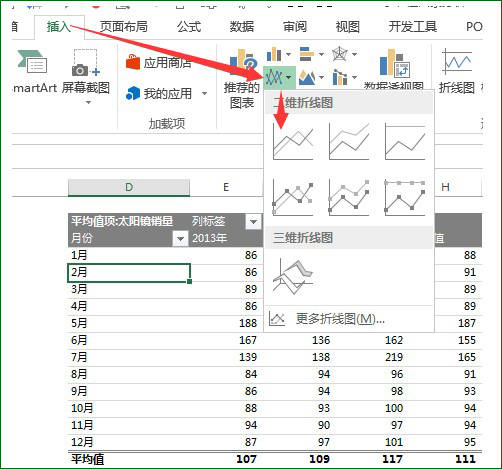Click the bold total 117
This screenshot has height=469, width=502.
tap(393, 460)
